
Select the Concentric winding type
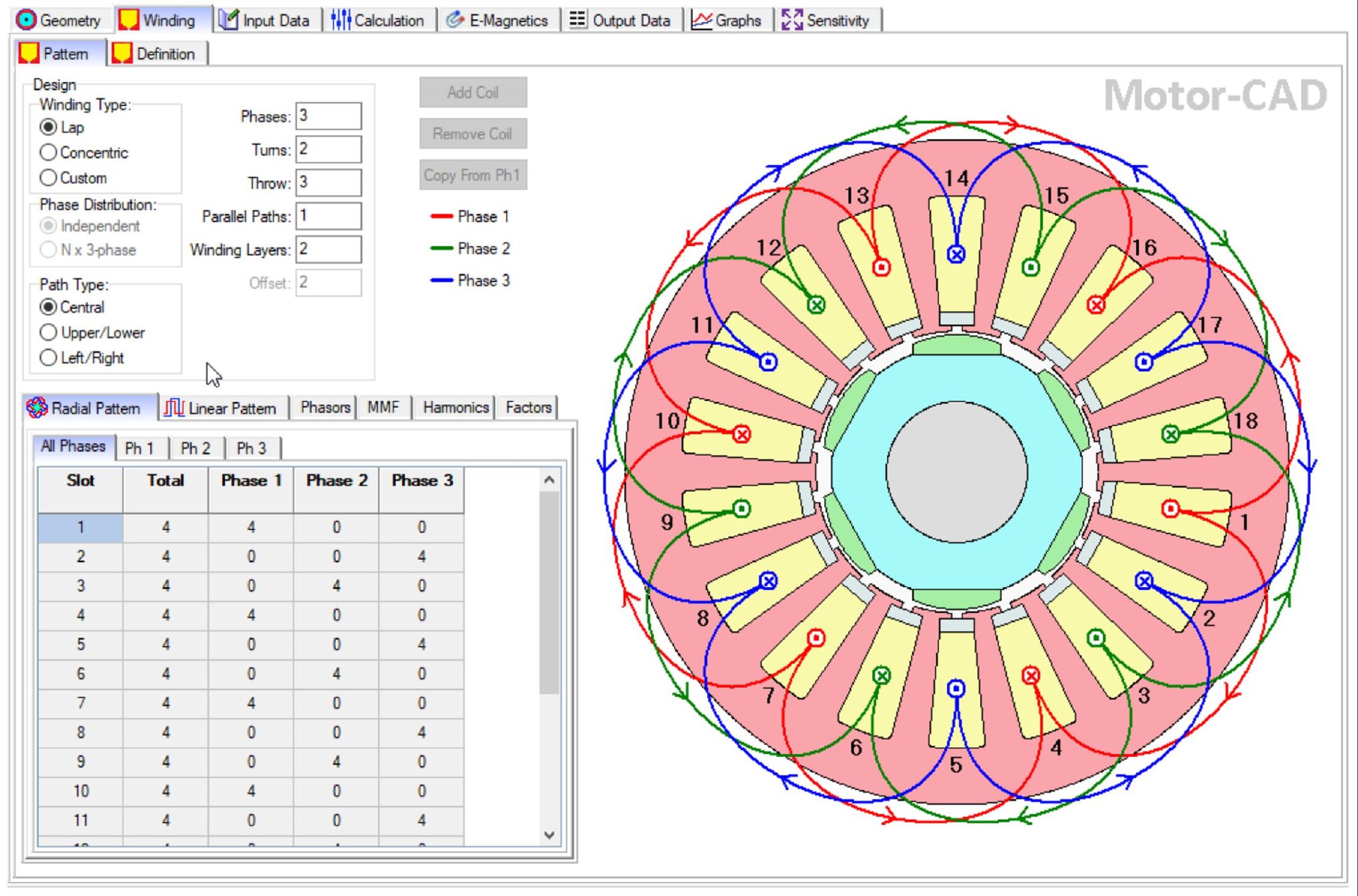coord(48,152)
